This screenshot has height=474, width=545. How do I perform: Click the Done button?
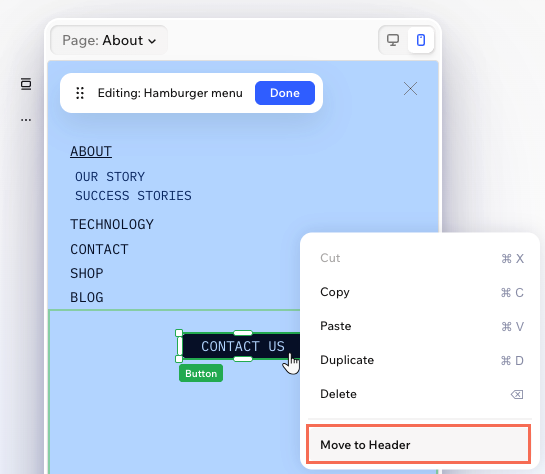pos(285,93)
